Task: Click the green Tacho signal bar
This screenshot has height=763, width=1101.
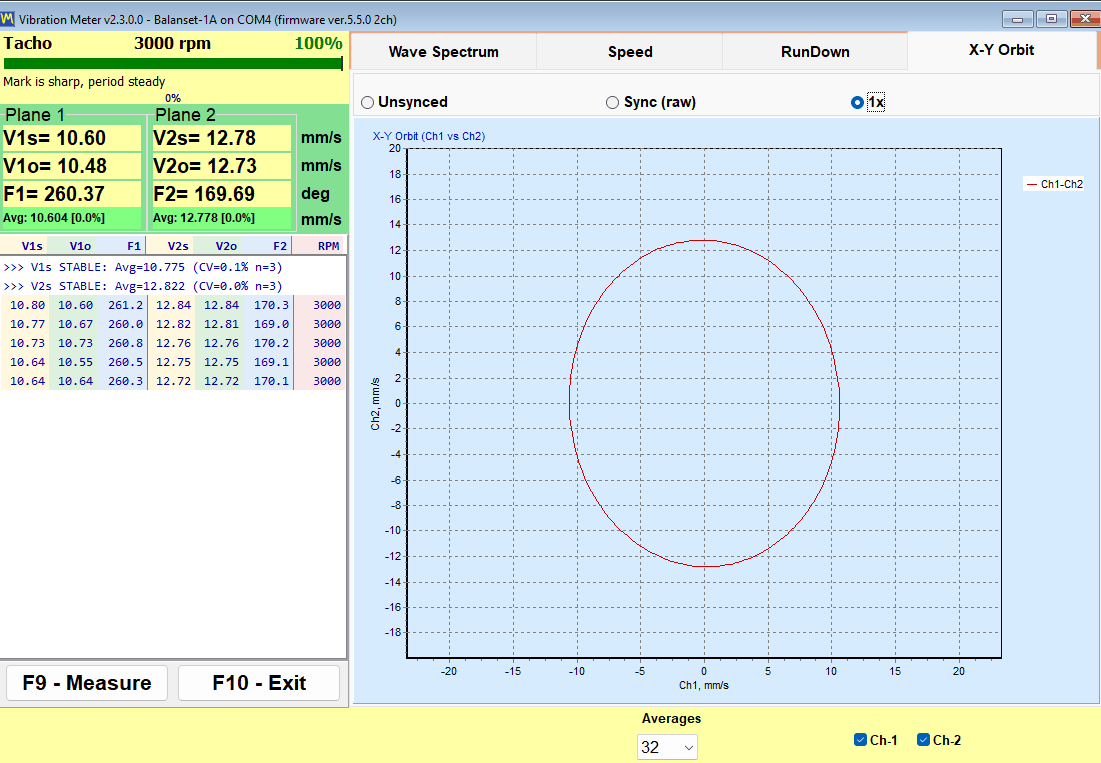Action: tap(173, 63)
